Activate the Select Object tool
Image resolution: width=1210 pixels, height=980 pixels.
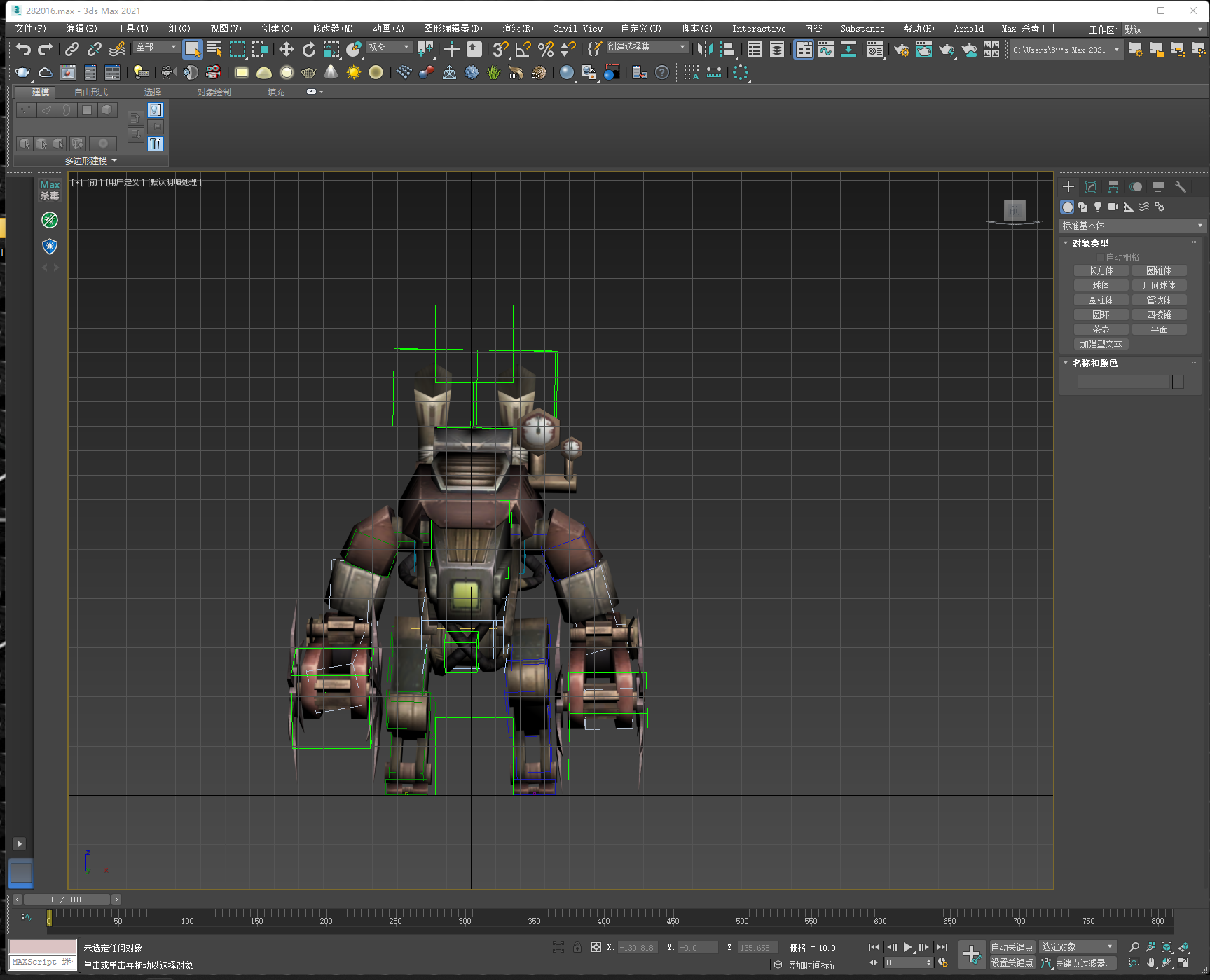pyautogui.click(x=192, y=49)
